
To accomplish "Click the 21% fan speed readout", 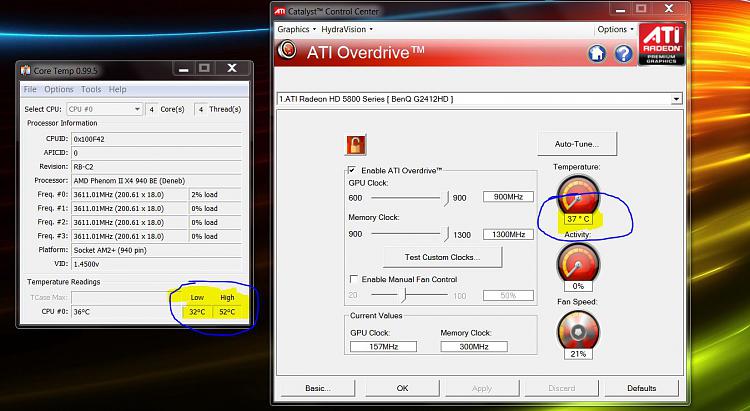I will (x=578, y=354).
